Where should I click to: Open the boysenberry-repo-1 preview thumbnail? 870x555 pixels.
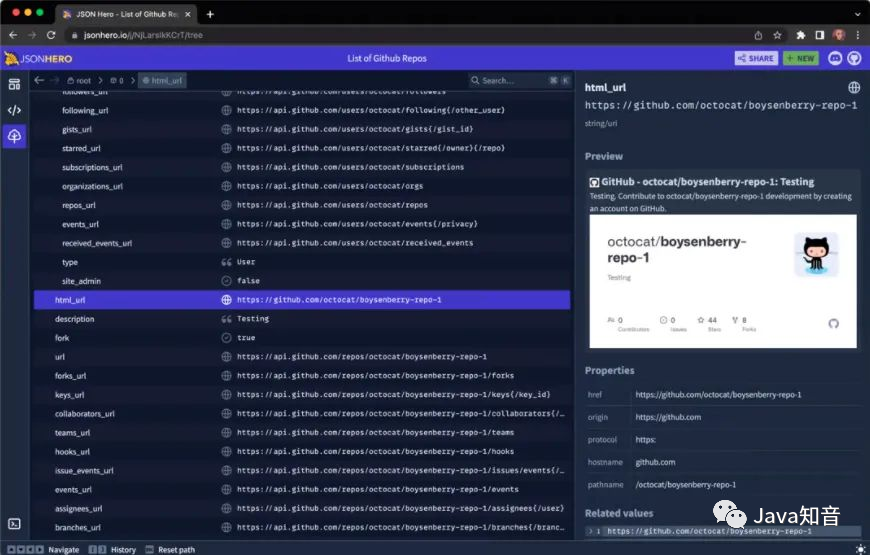point(722,280)
